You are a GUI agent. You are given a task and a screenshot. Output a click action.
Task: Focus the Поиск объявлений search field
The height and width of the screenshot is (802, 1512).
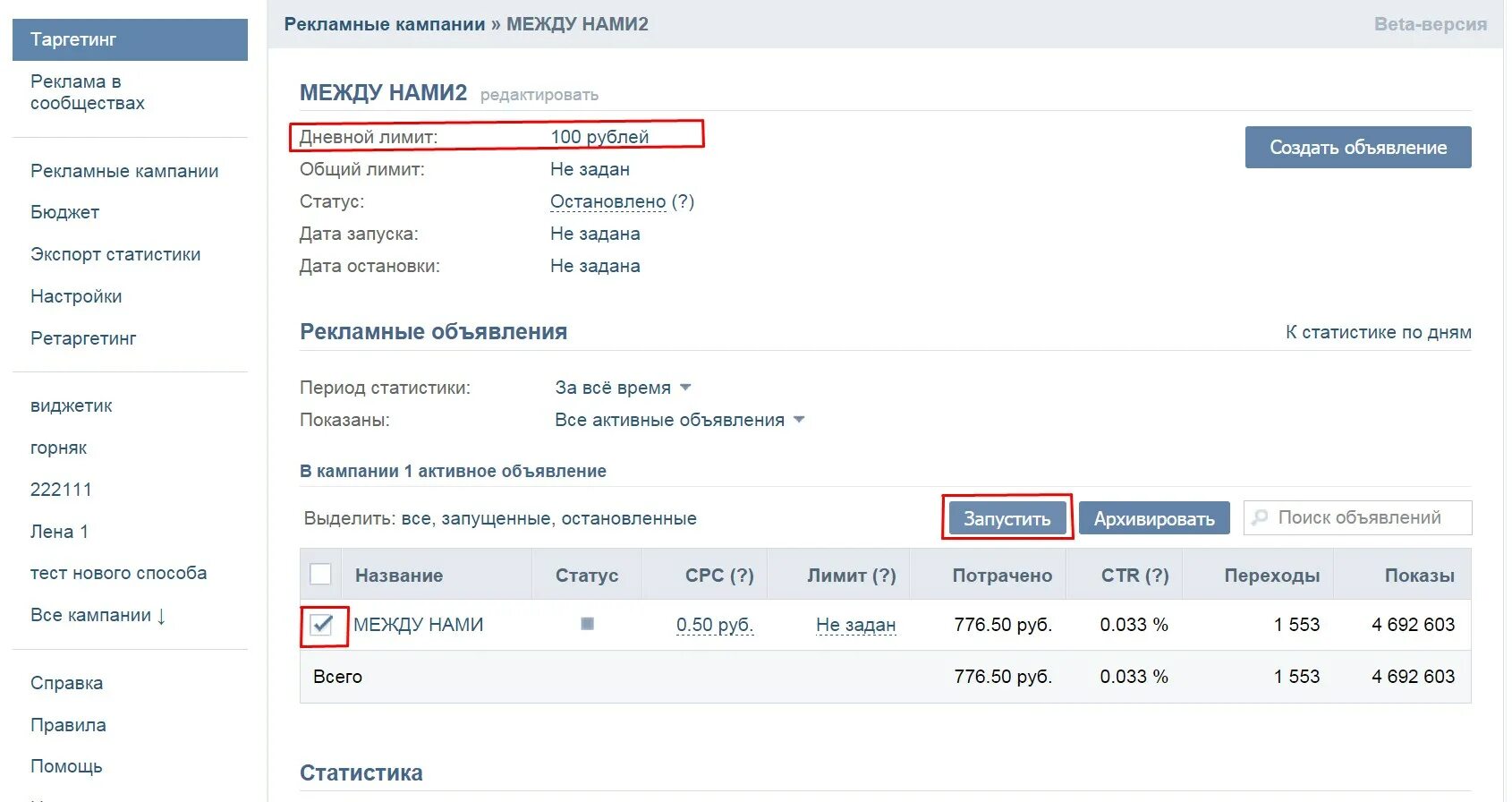(1358, 517)
